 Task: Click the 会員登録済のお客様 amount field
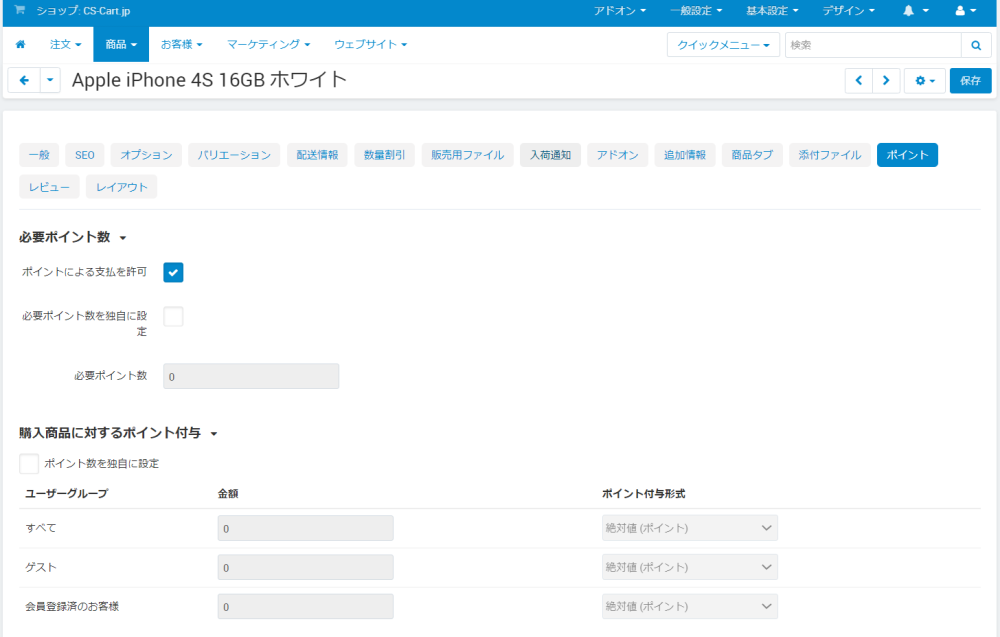(x=305, y=606)
